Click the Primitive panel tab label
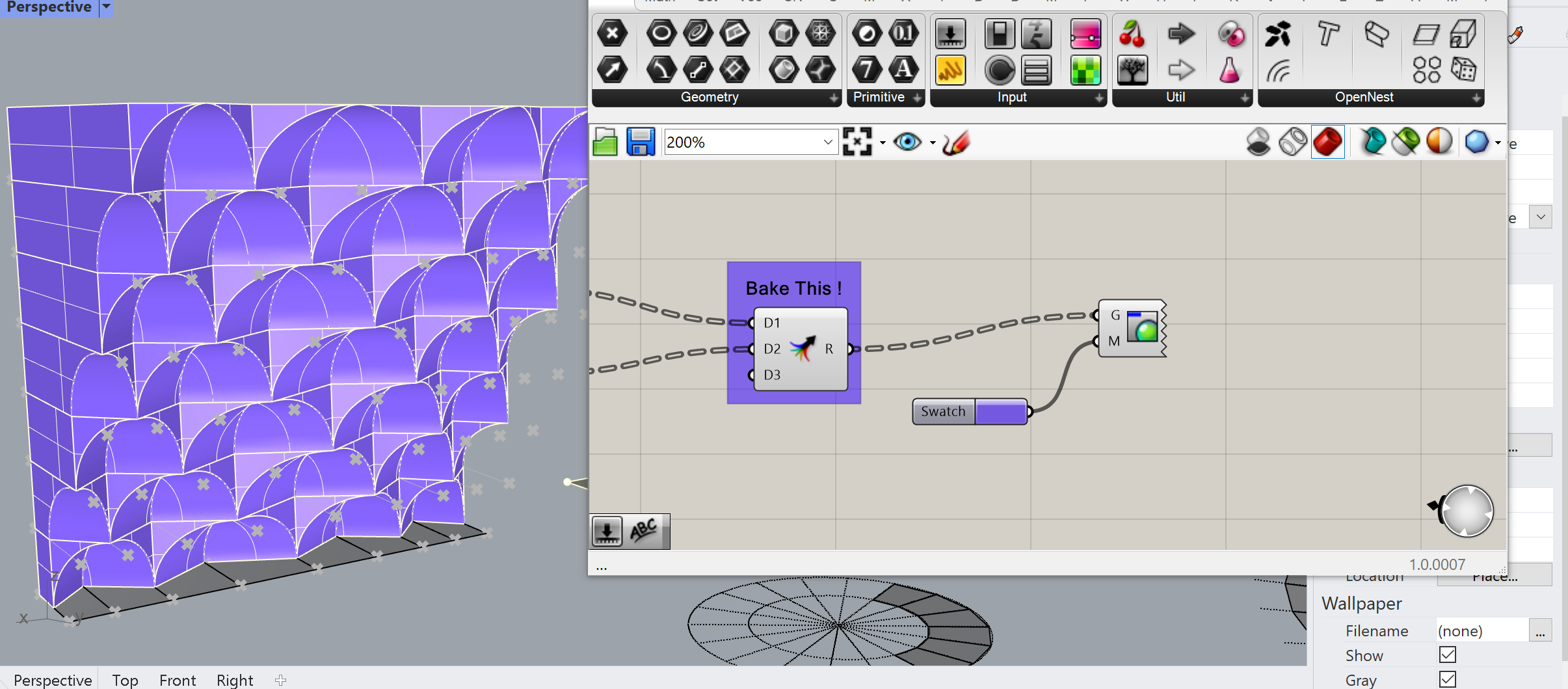Viewport: 1568px width, 689px height. pyautogui.click(x=881, y=97)
